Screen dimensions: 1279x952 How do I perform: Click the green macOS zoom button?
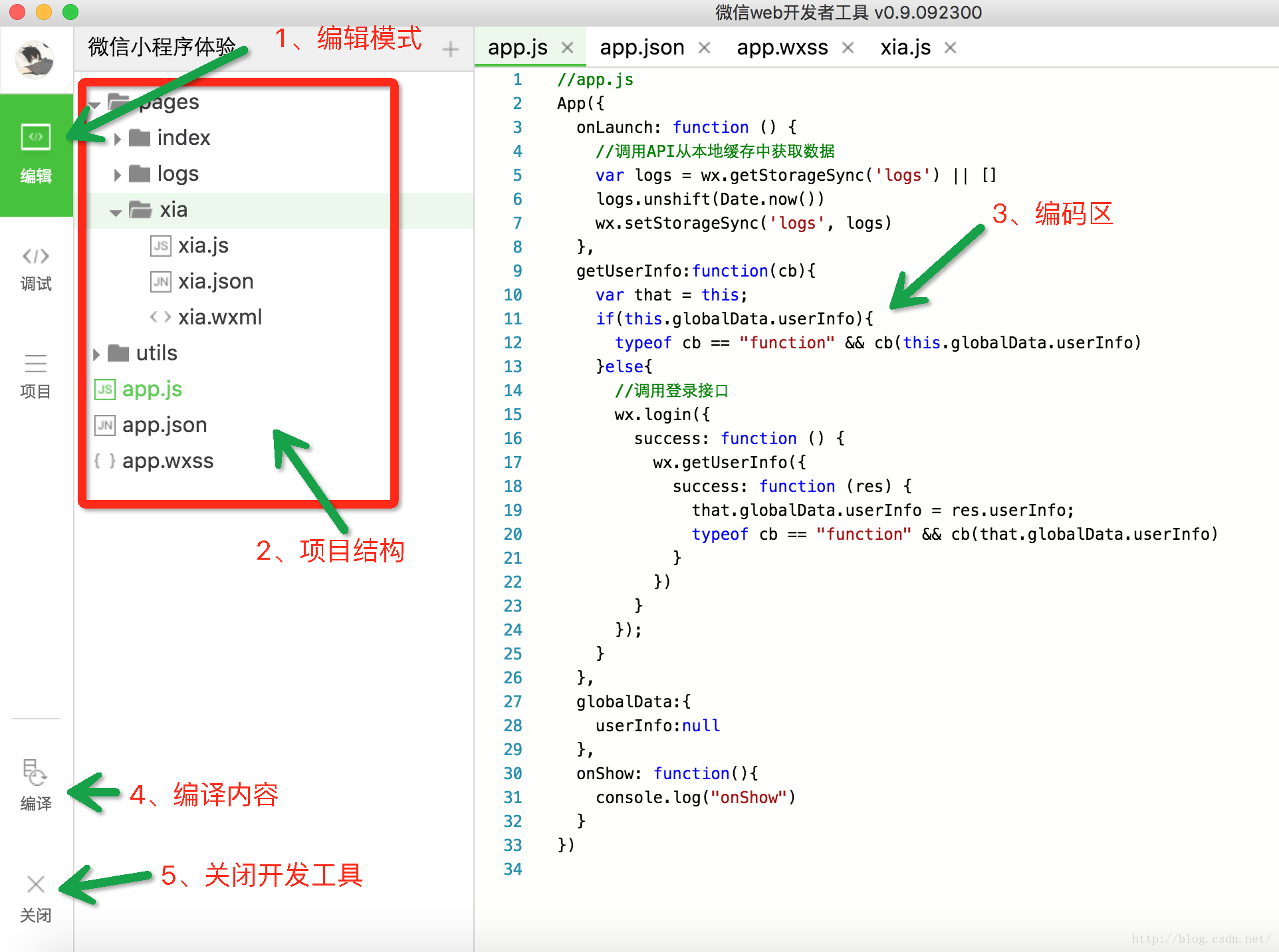click(x=70, y=11)
